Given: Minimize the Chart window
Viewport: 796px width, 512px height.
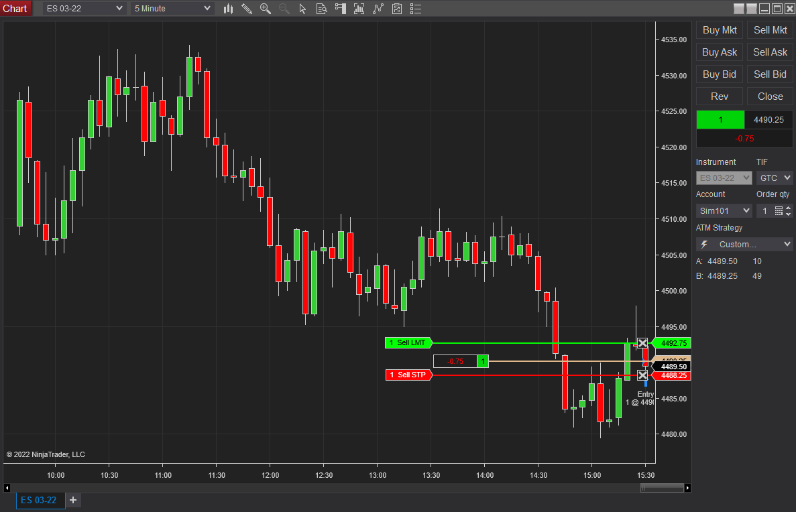Looking at the screenshot, I should click(x=765, y=9).
